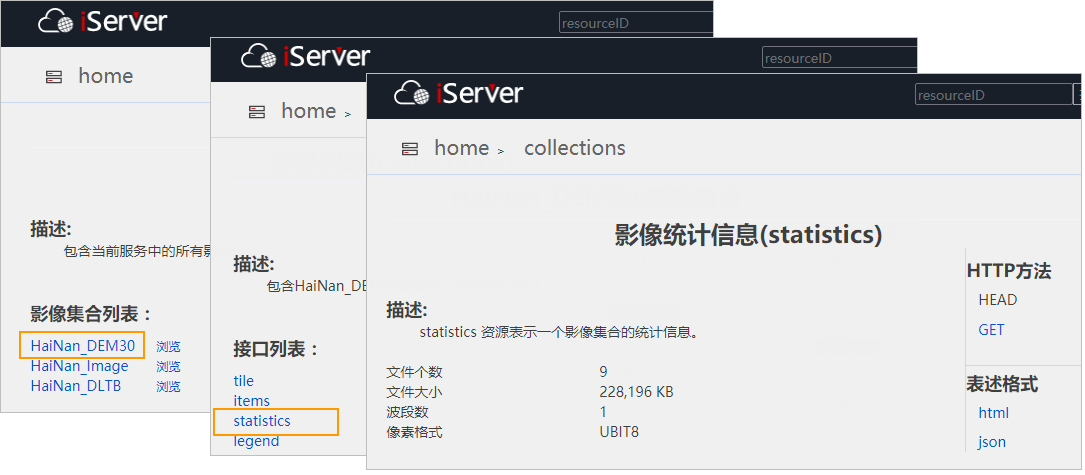Focus the resourceID field in the front window
The image size is (1085, 475).
point(993,95)
